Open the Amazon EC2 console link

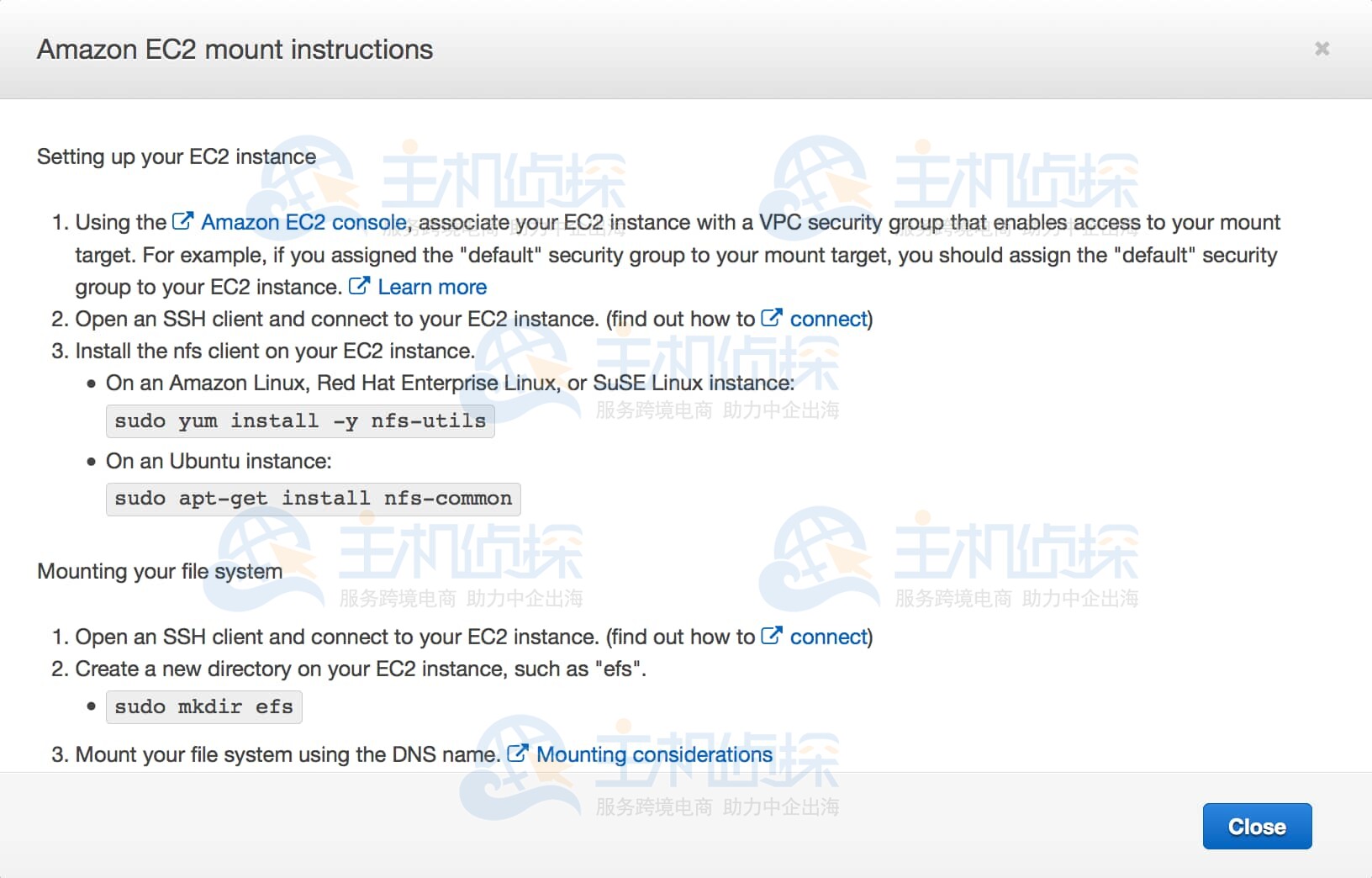(x=303, y=222)
